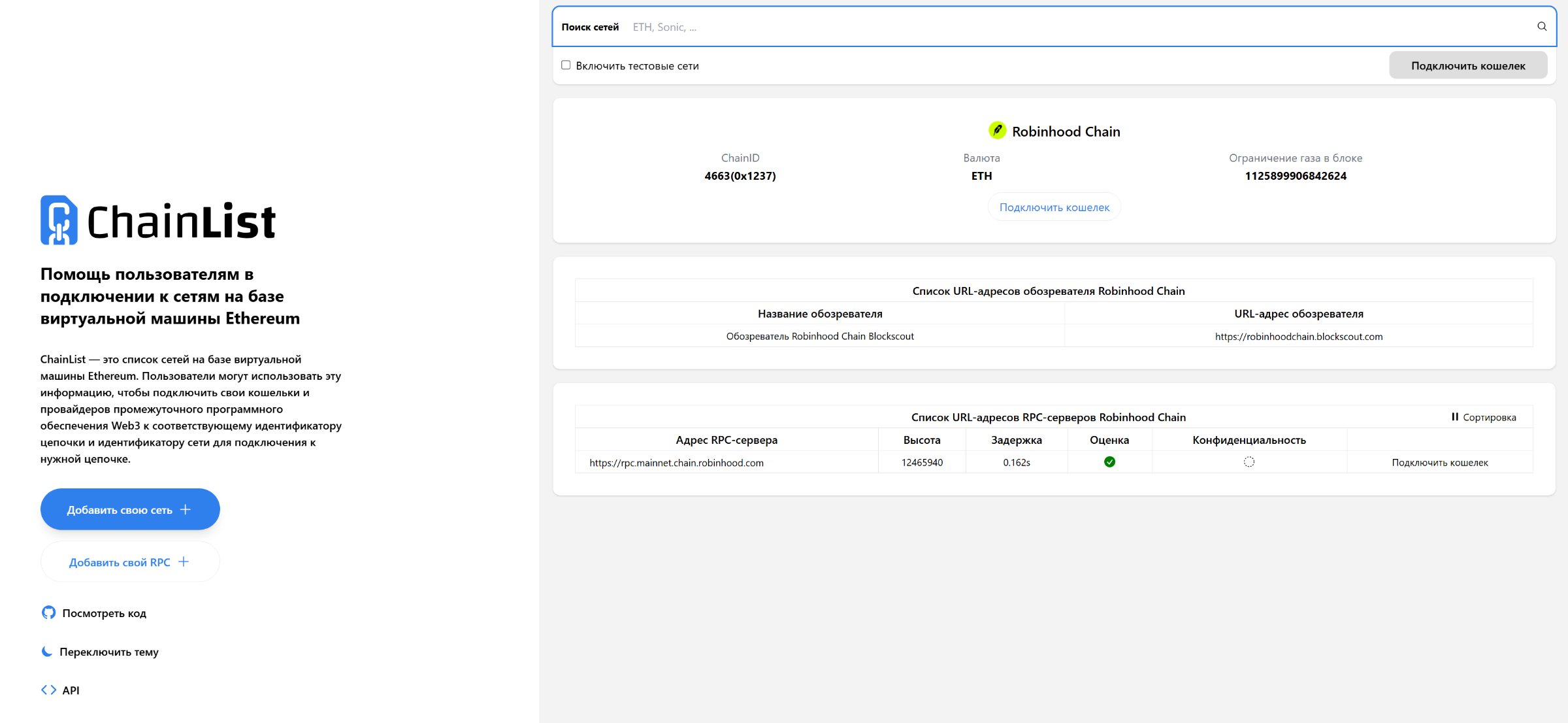
Task: Click the ChainID value 4663(0x1237)
Action: point(740,176)
